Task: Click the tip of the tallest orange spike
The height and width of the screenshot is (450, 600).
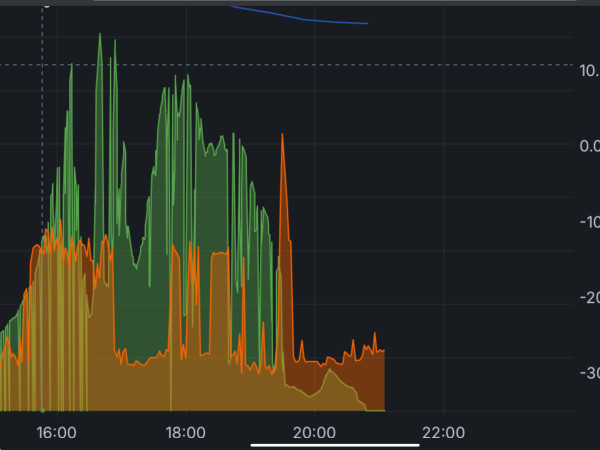Action: (x=283, y=135)
